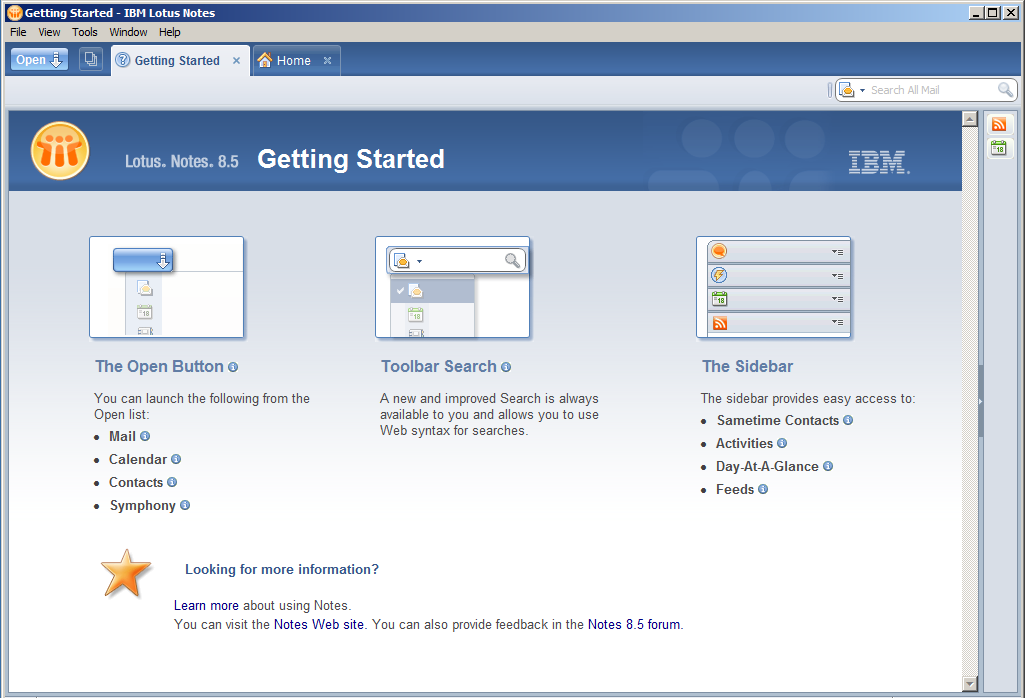1025x698 pixels.
Task: Click the Day-At-A-Glance list item
Action: 767,467
